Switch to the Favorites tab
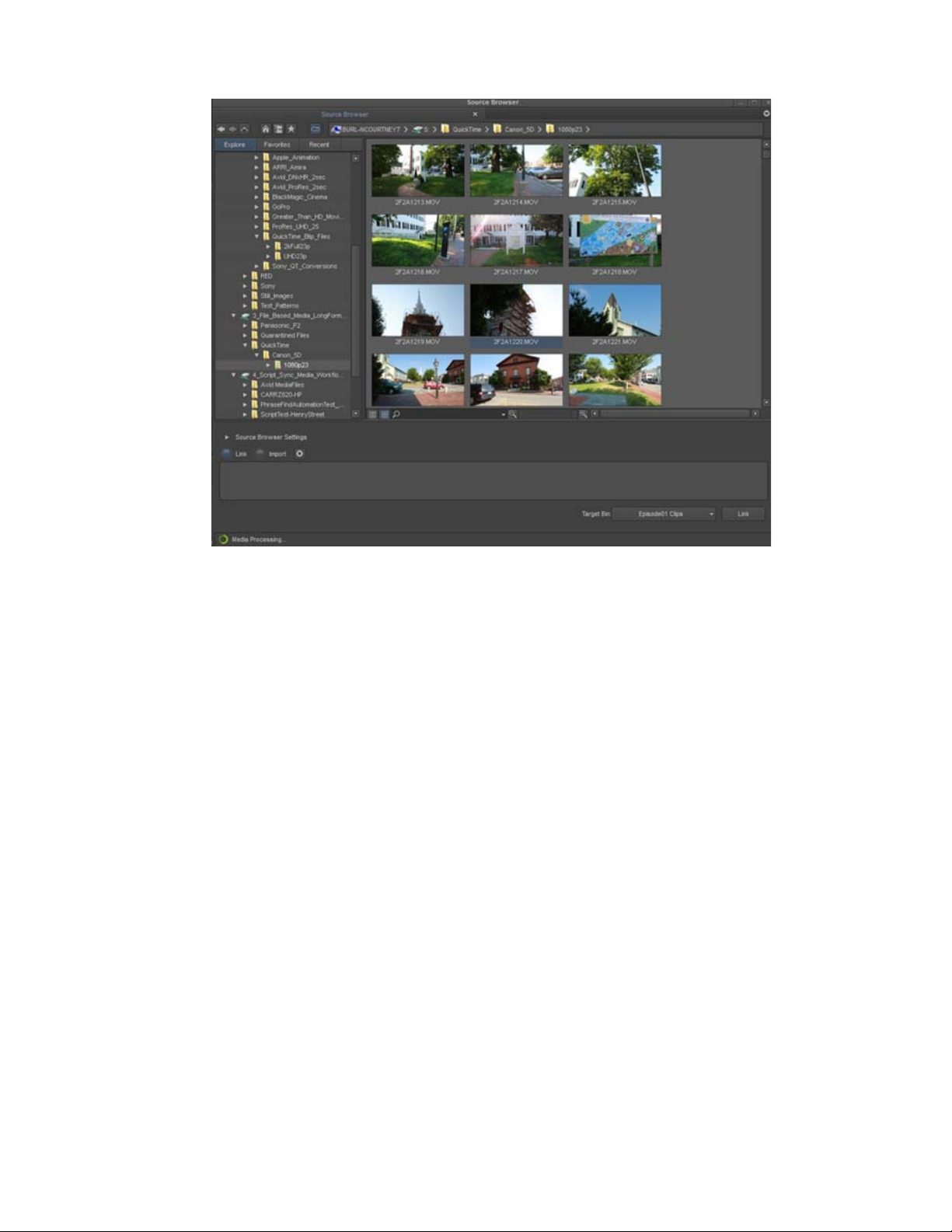Screen dimensions: 952x1232 tap(277, 145)
